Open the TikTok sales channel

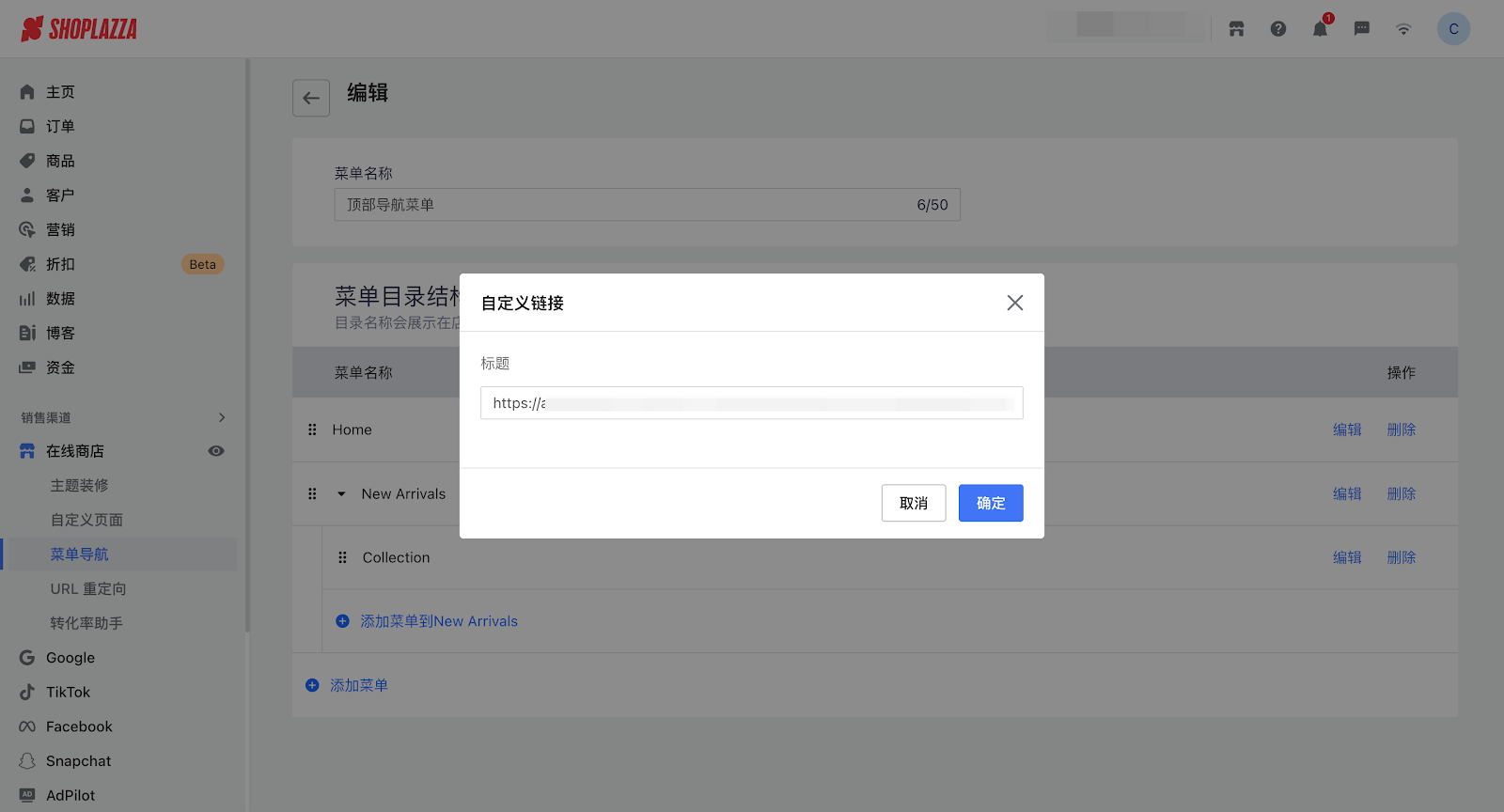click(69, 692)
